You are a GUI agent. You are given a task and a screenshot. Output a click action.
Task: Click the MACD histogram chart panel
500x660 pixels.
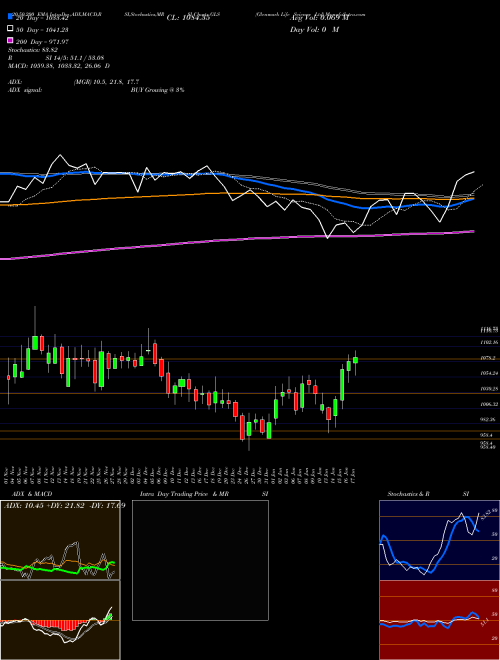tap(60, 620)
